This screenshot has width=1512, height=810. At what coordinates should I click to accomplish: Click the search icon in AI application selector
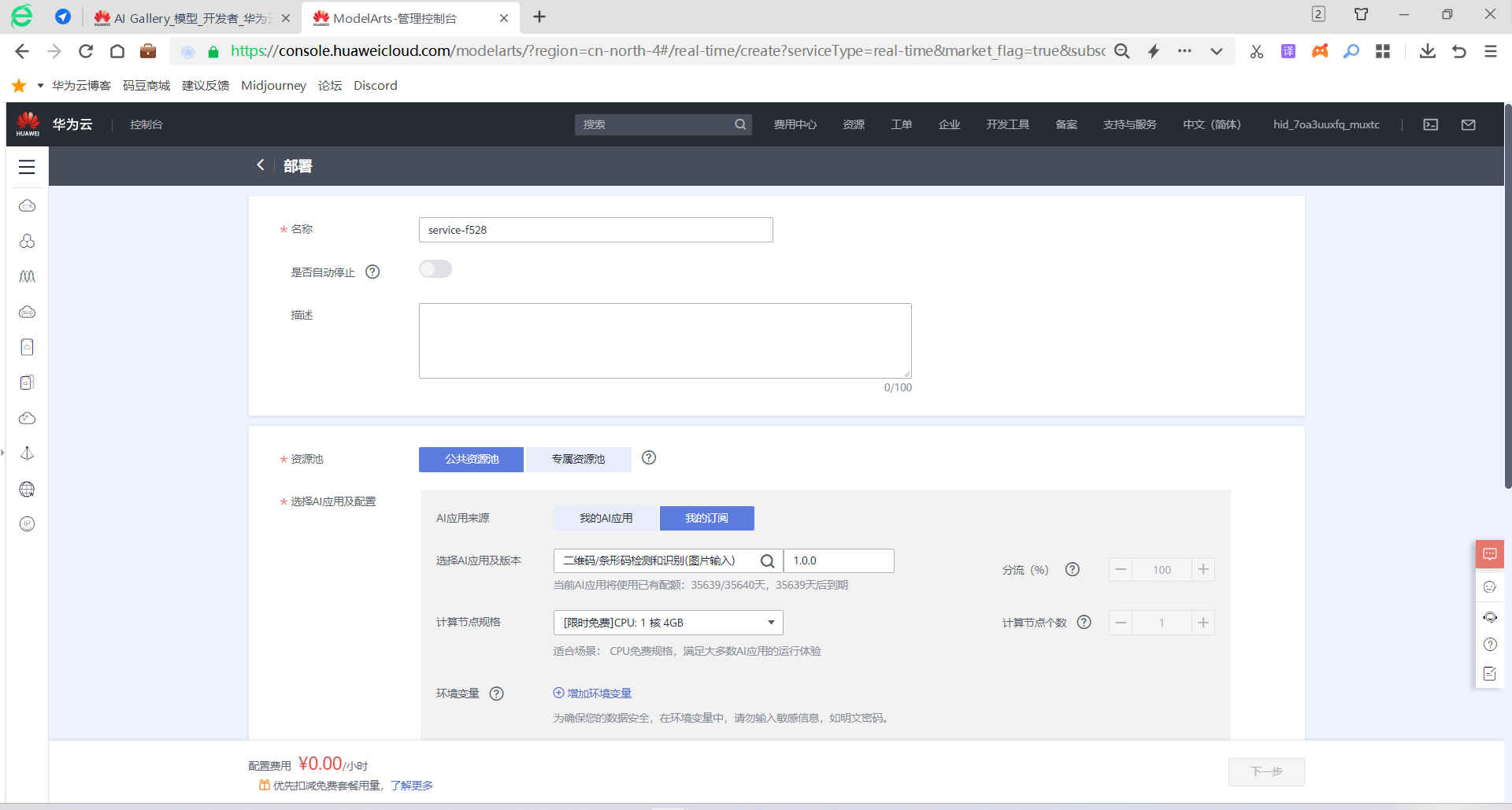tap(768, 561)
